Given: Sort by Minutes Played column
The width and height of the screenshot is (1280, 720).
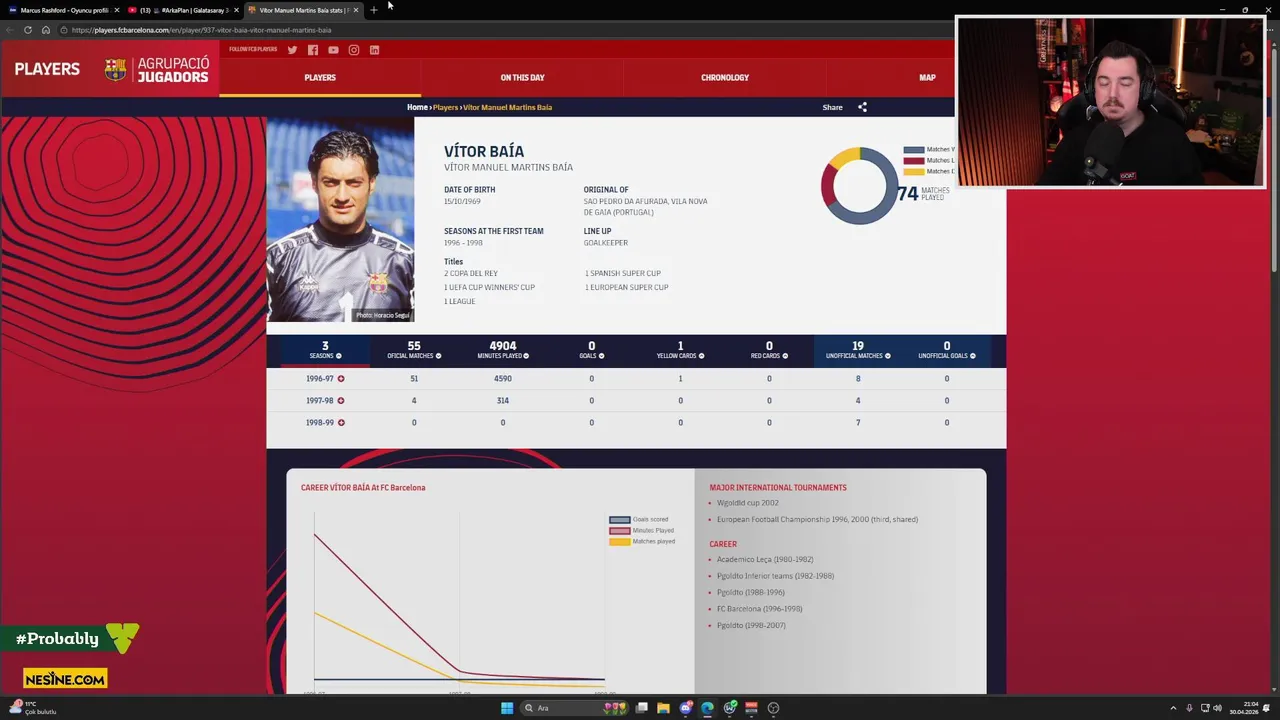Looking at the screenshot, I should pyautogui.click(x=503, y=350).
